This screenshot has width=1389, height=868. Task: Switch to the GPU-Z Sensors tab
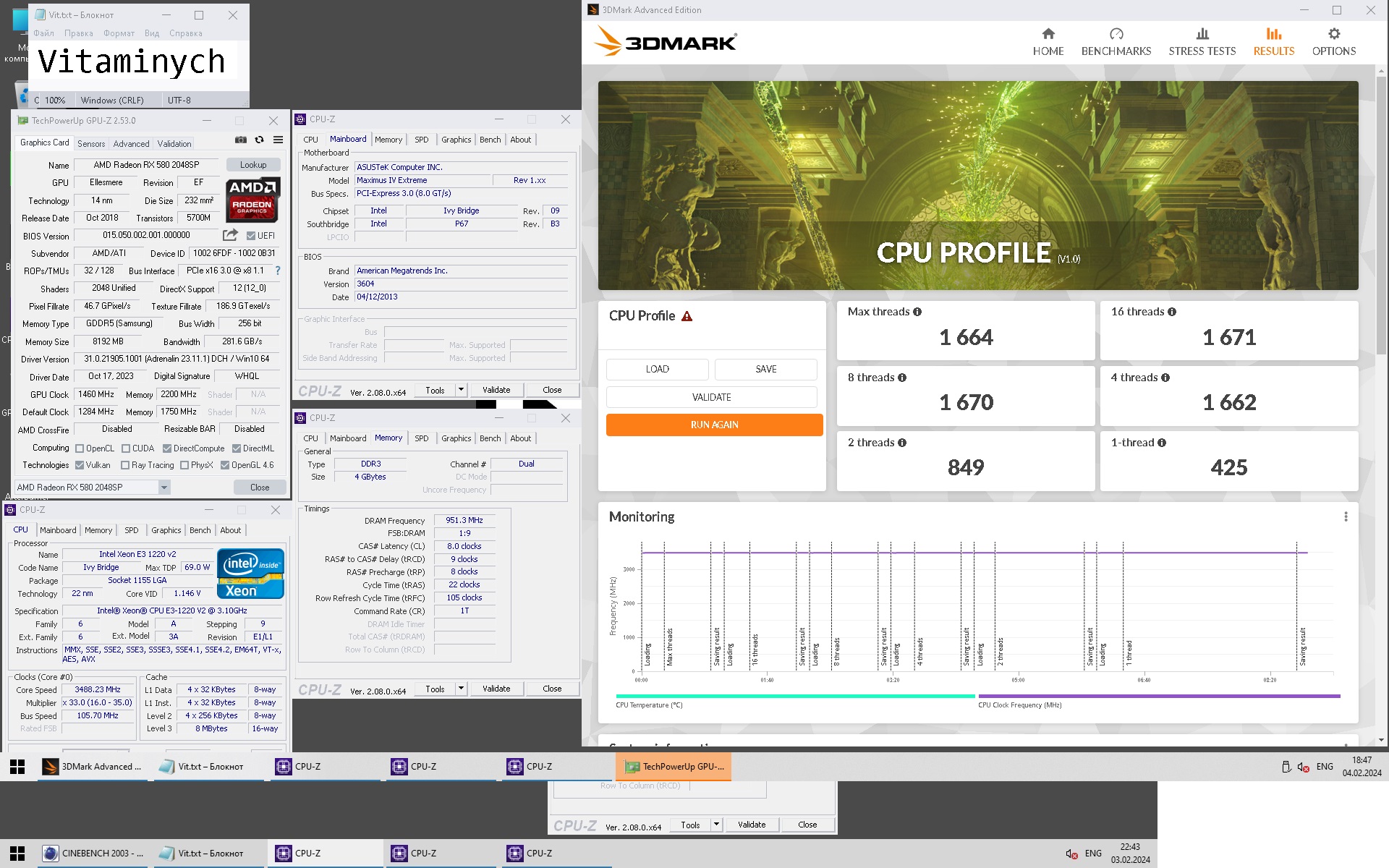click(91, 144)
